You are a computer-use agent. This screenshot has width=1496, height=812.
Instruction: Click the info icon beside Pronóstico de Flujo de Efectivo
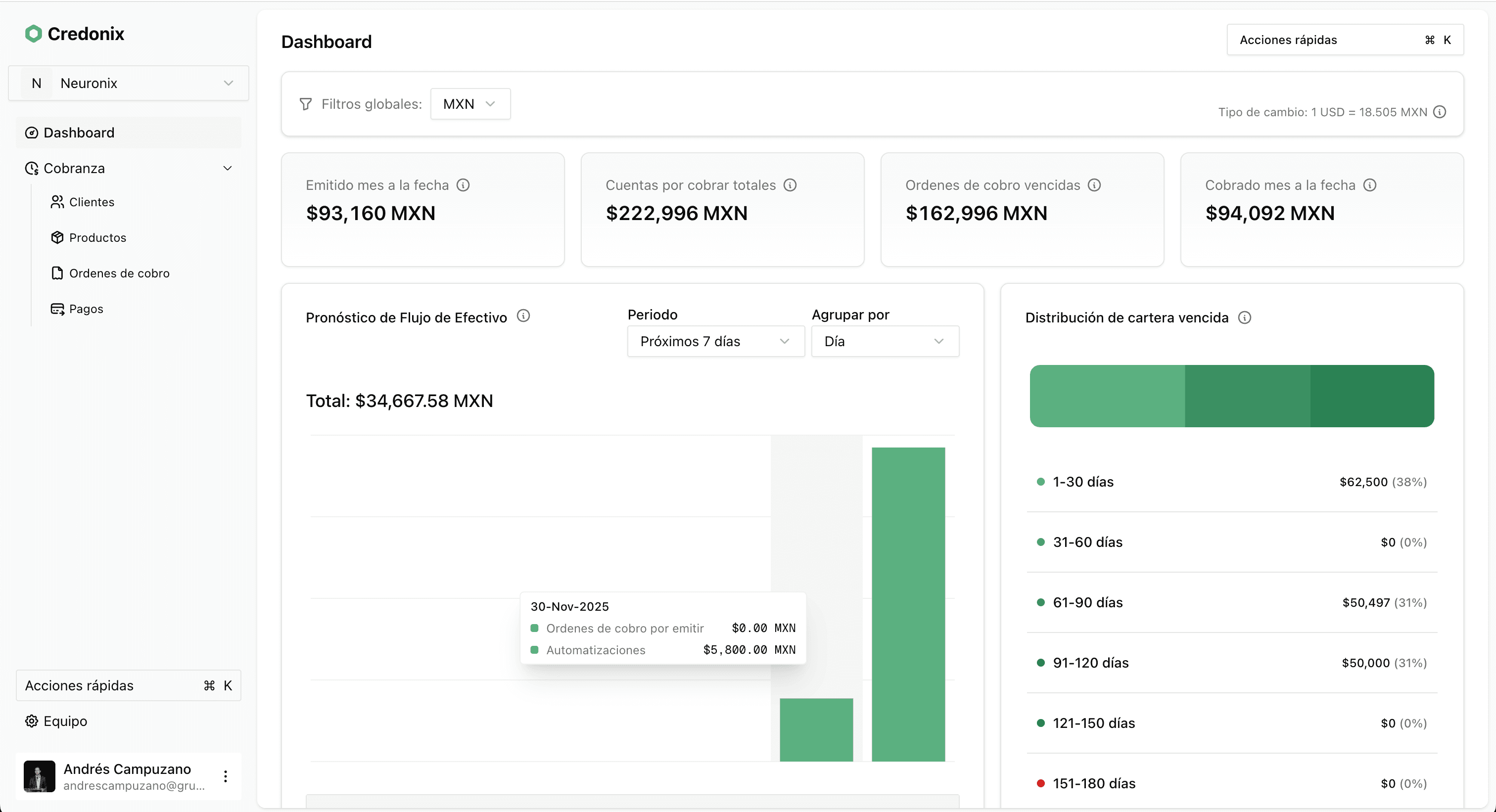click(523, 316)
